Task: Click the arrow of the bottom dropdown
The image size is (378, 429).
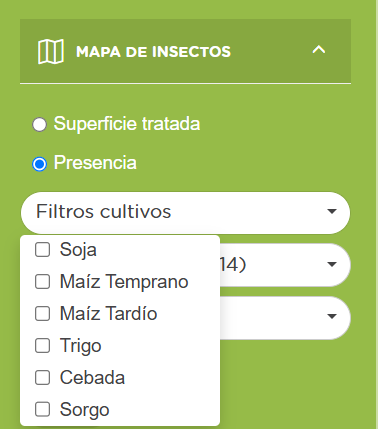Action: [x=332, y=316]
